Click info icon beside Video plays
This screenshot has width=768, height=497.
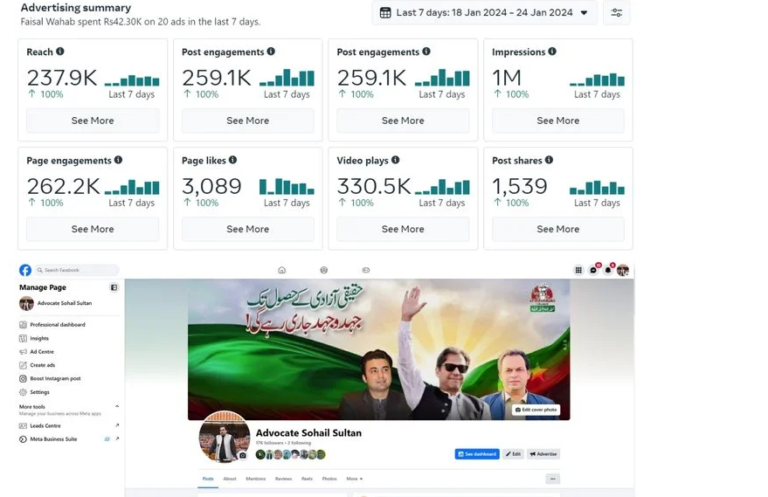(395, 160)
